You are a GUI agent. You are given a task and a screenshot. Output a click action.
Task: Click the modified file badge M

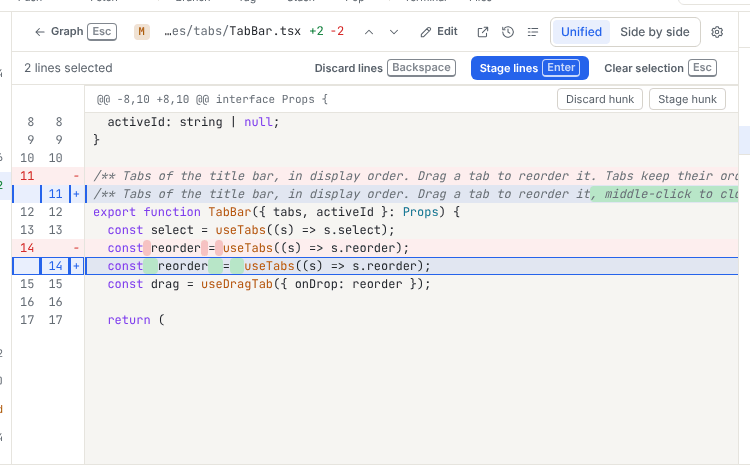[142, 32]
